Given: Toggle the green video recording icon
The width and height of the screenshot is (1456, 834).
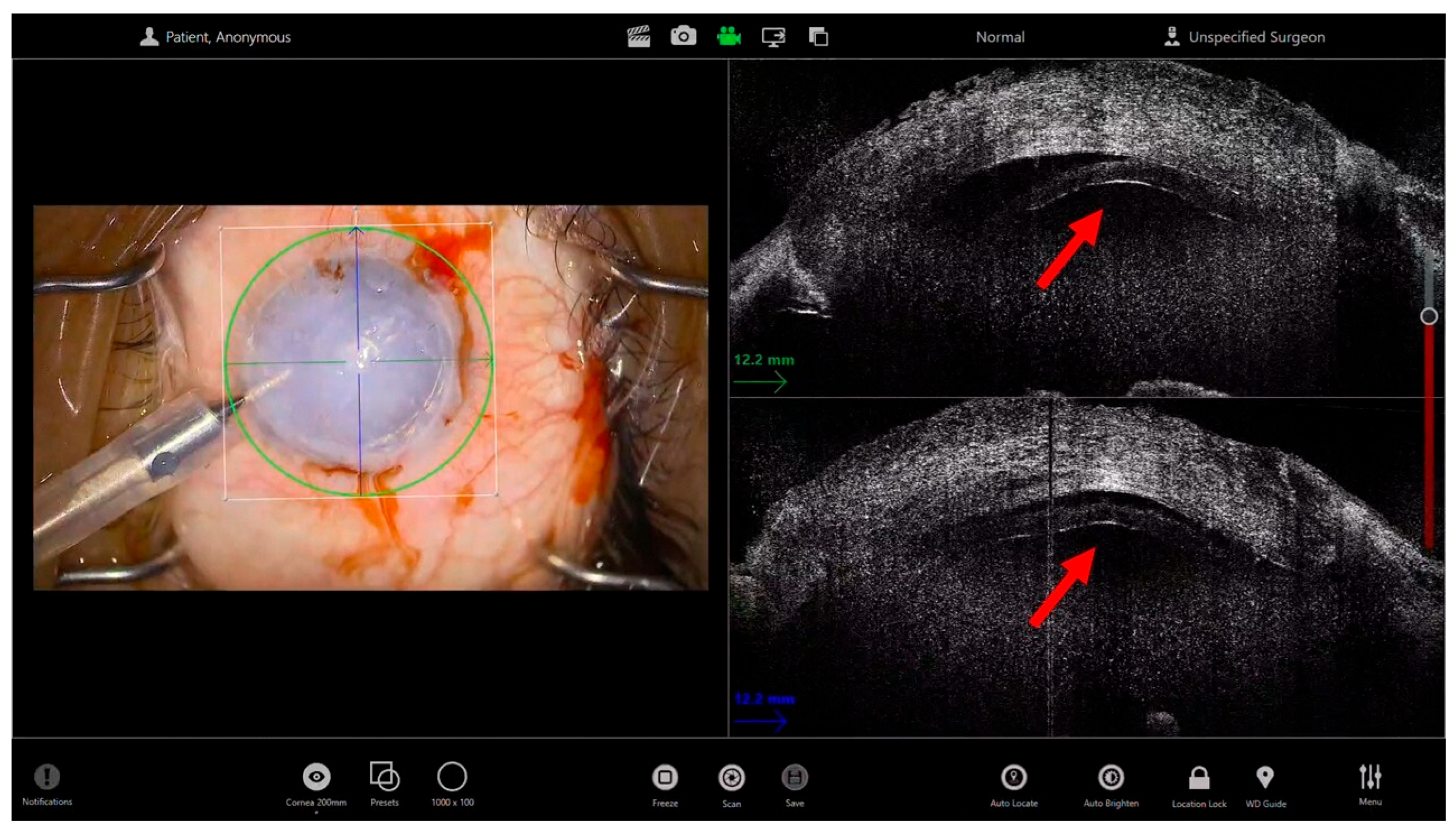Looking at the screenshot, I should [728, 37].
